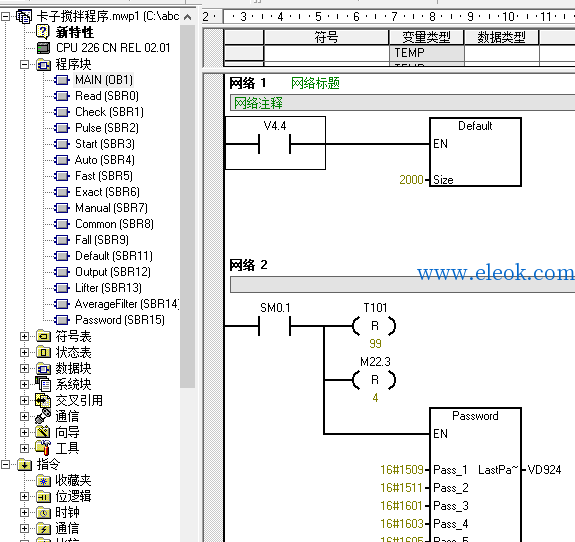Click the 网络标题 network title text
The height and width of the screenshot is (542, 575).
315,83
